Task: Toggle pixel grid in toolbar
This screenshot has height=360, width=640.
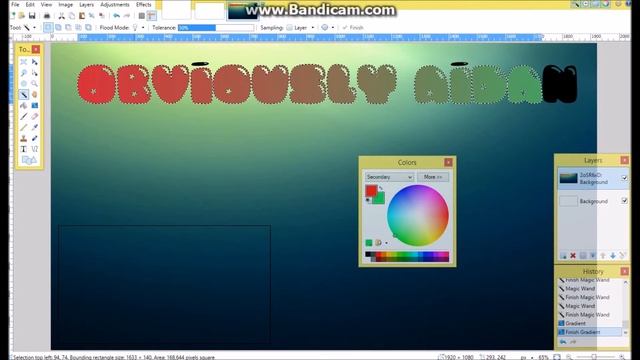Action: click(x=141, y=16)
